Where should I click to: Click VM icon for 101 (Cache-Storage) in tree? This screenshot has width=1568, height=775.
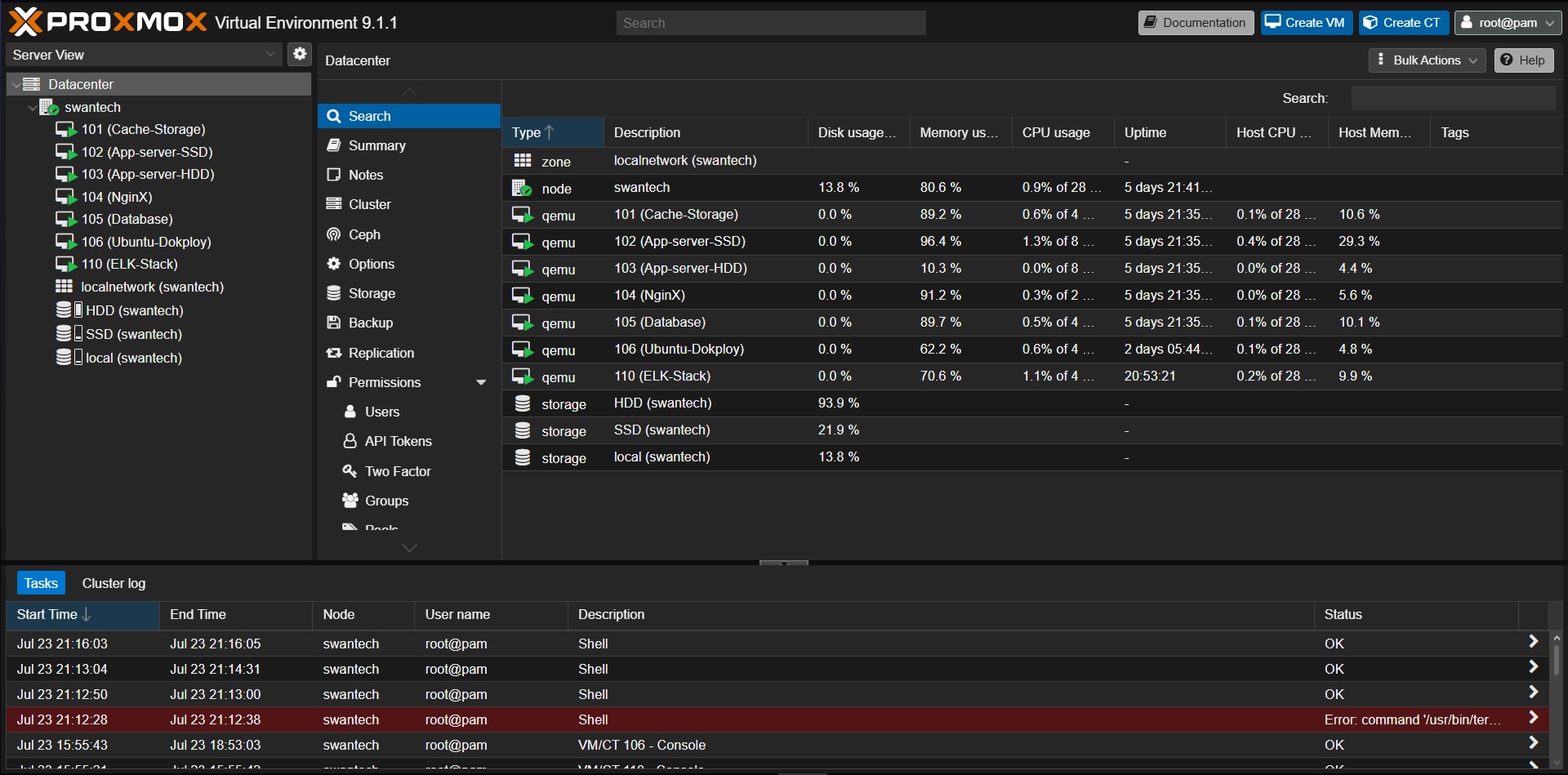[66, 129]
